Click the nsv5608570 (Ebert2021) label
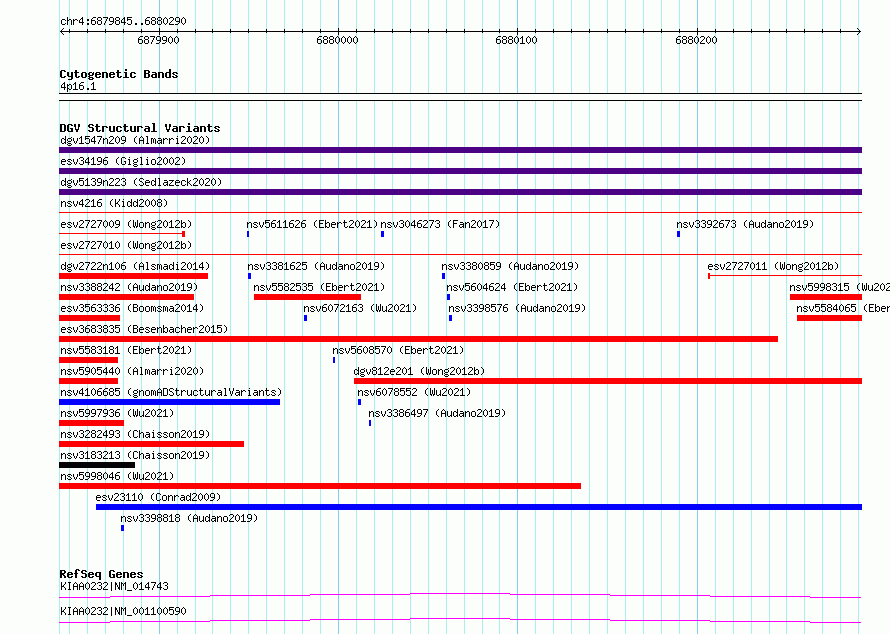 coord(398,350)
